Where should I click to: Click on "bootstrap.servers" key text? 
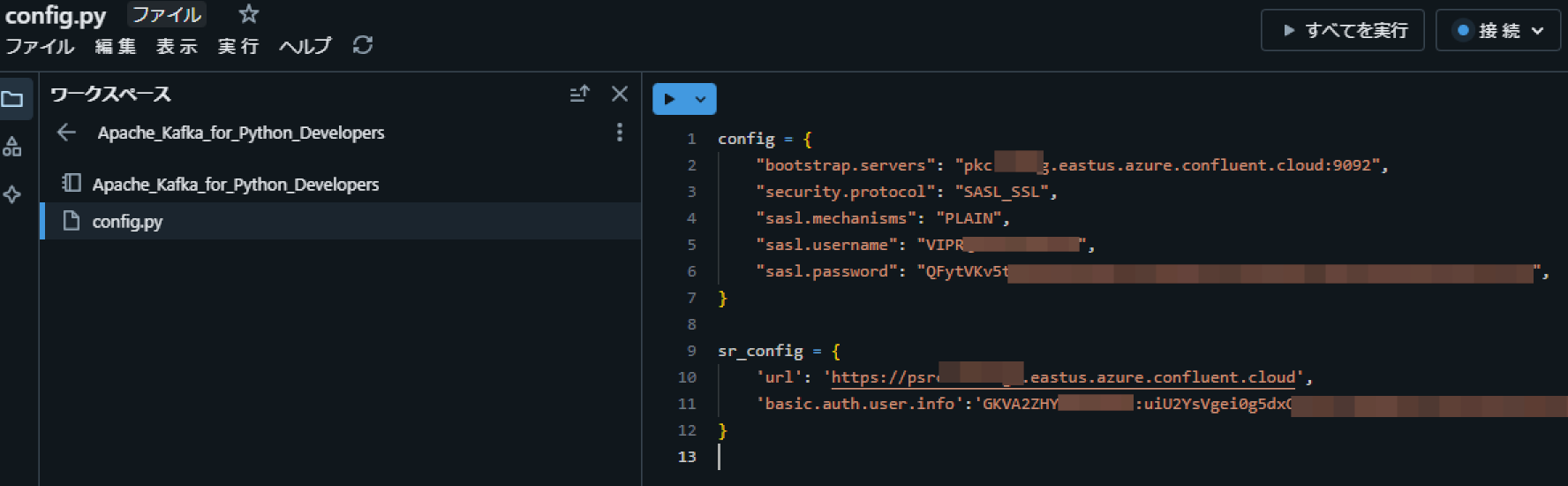(x=845, y=165)
